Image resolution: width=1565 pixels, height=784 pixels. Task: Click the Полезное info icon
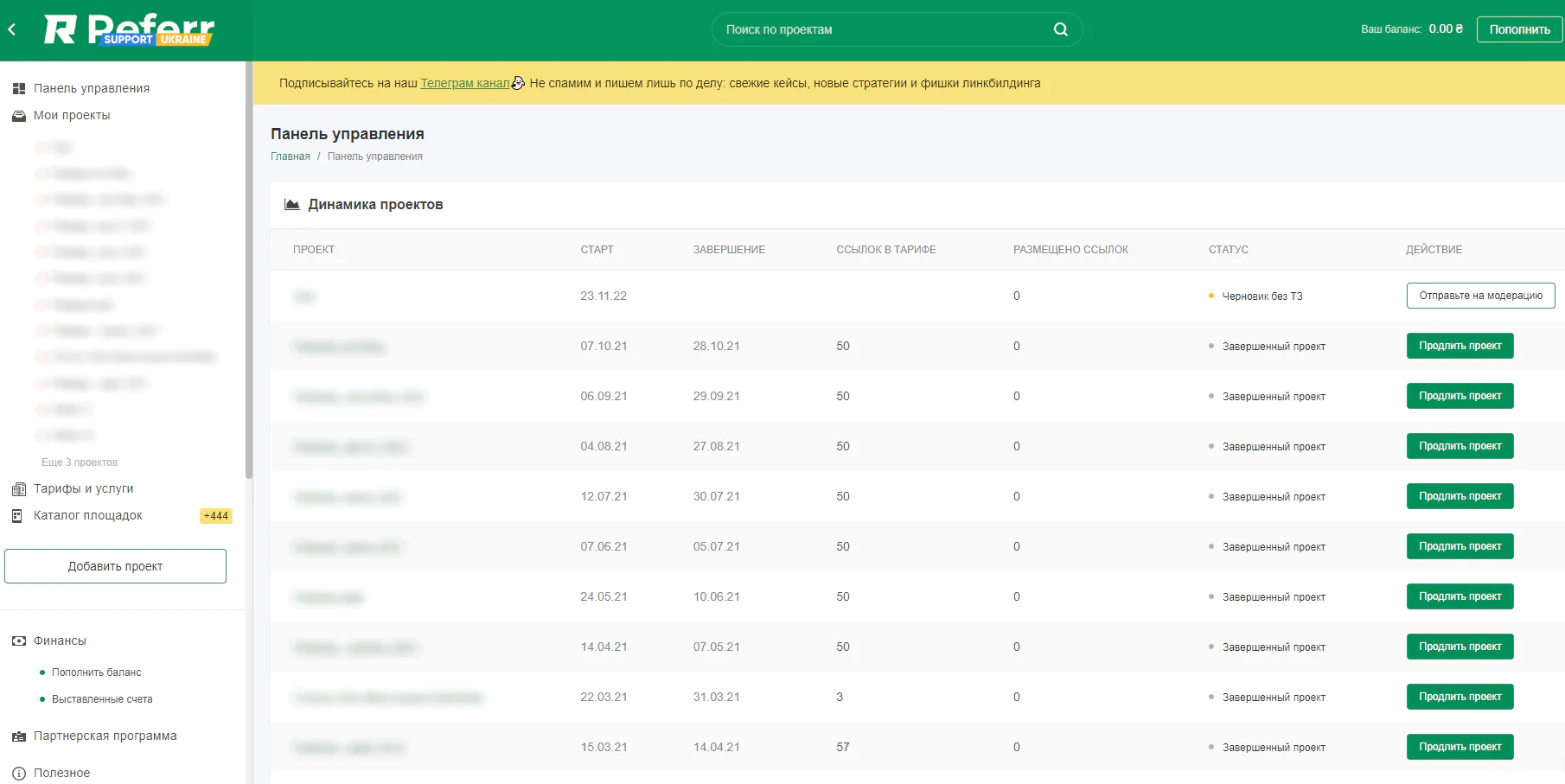click(18, 774)
